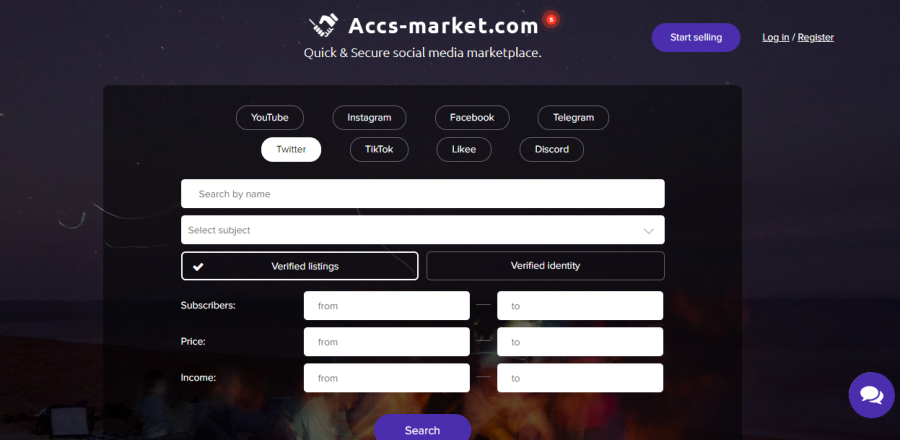This screenshot has height=440, width=900.
Task: Open the live chat bubble icon
Action: pos(871,395)
